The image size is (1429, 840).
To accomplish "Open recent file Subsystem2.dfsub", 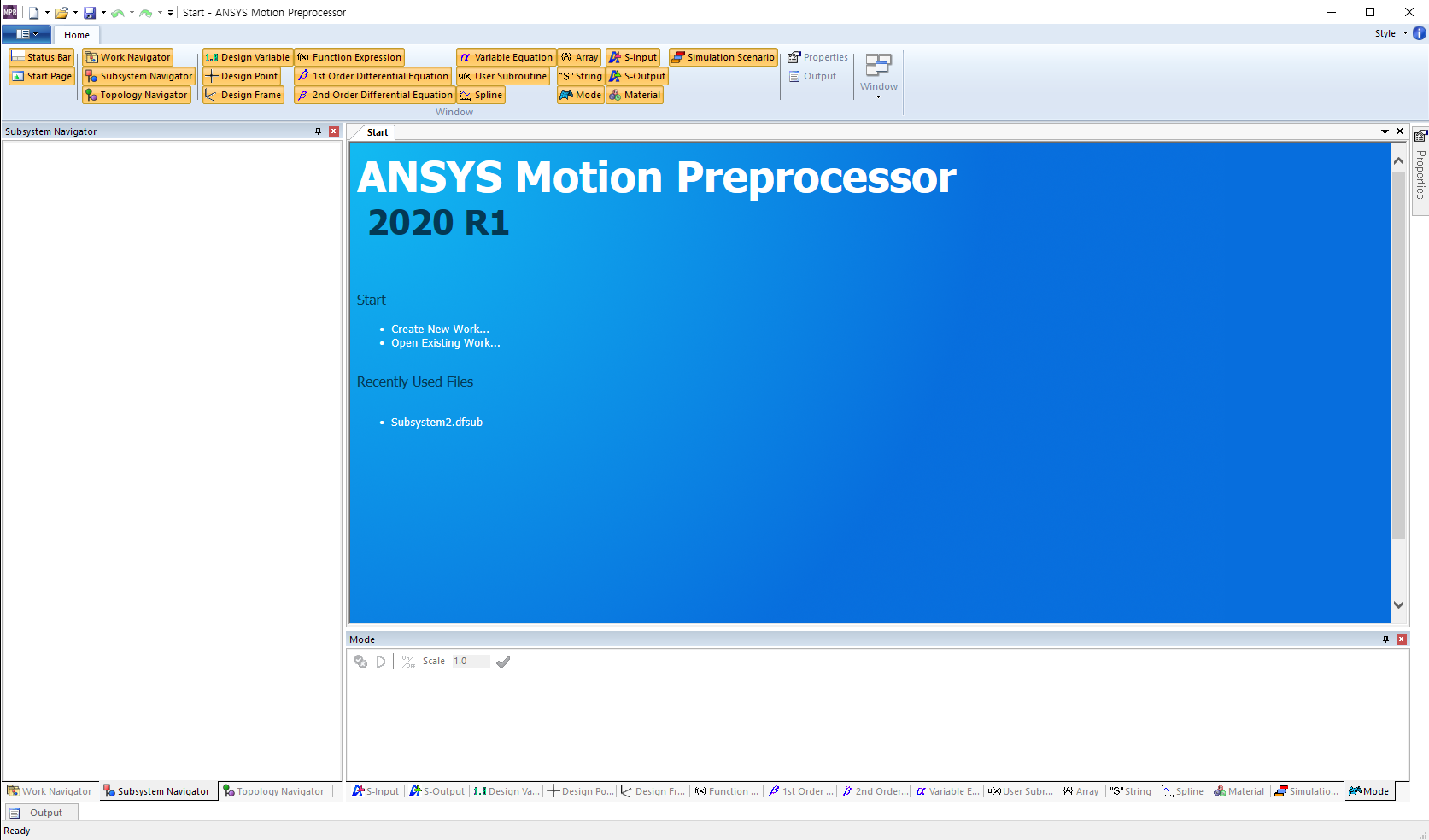I will [x=436, y=423].
